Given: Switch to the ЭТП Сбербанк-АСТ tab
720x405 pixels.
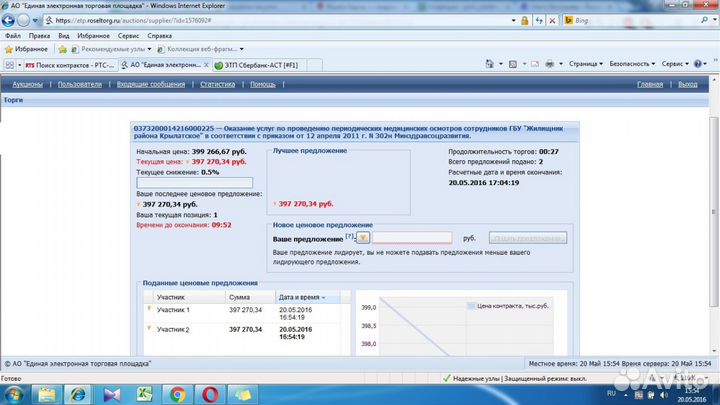Looking at the screenshot, I should click(x=258, y=64).
